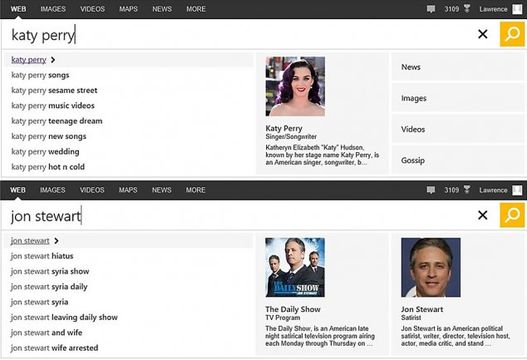Open messages icon in the upper top bar
The height and width of the screenshot is (360, 527).
pos(431,9)
